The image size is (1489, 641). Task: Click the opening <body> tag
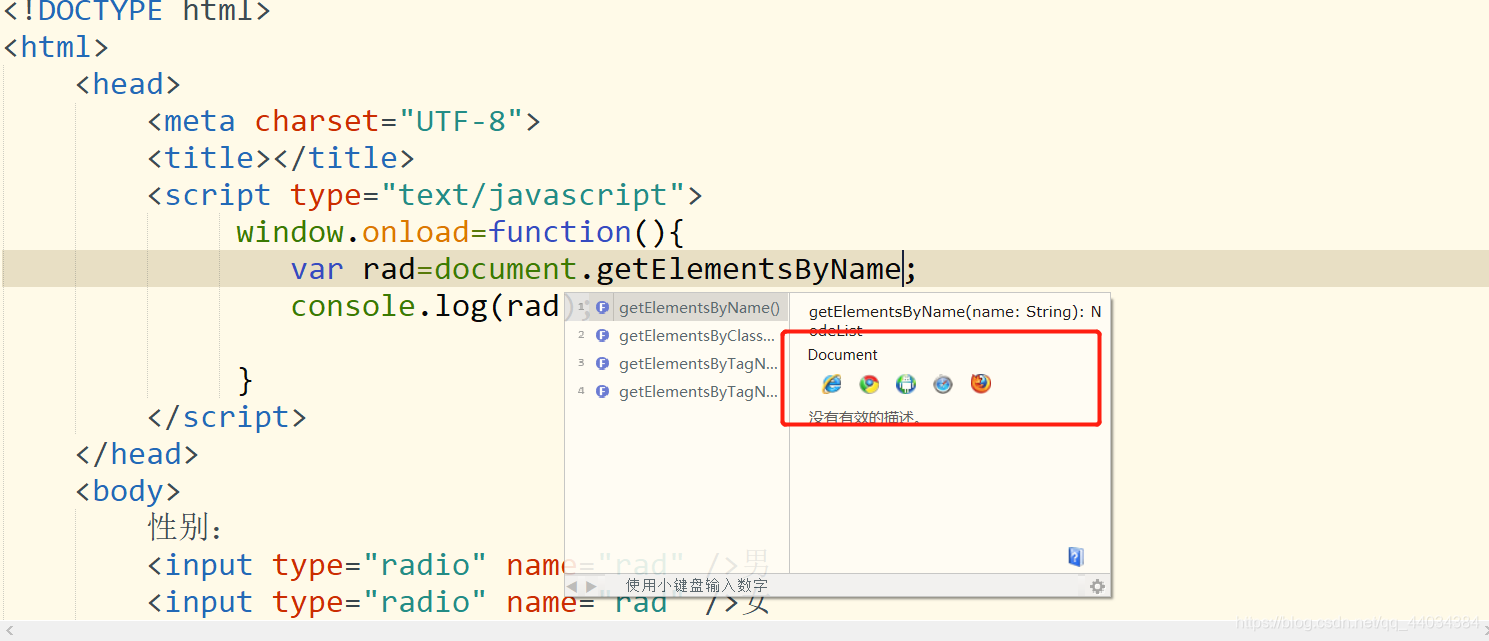click(x=128, y=491)
